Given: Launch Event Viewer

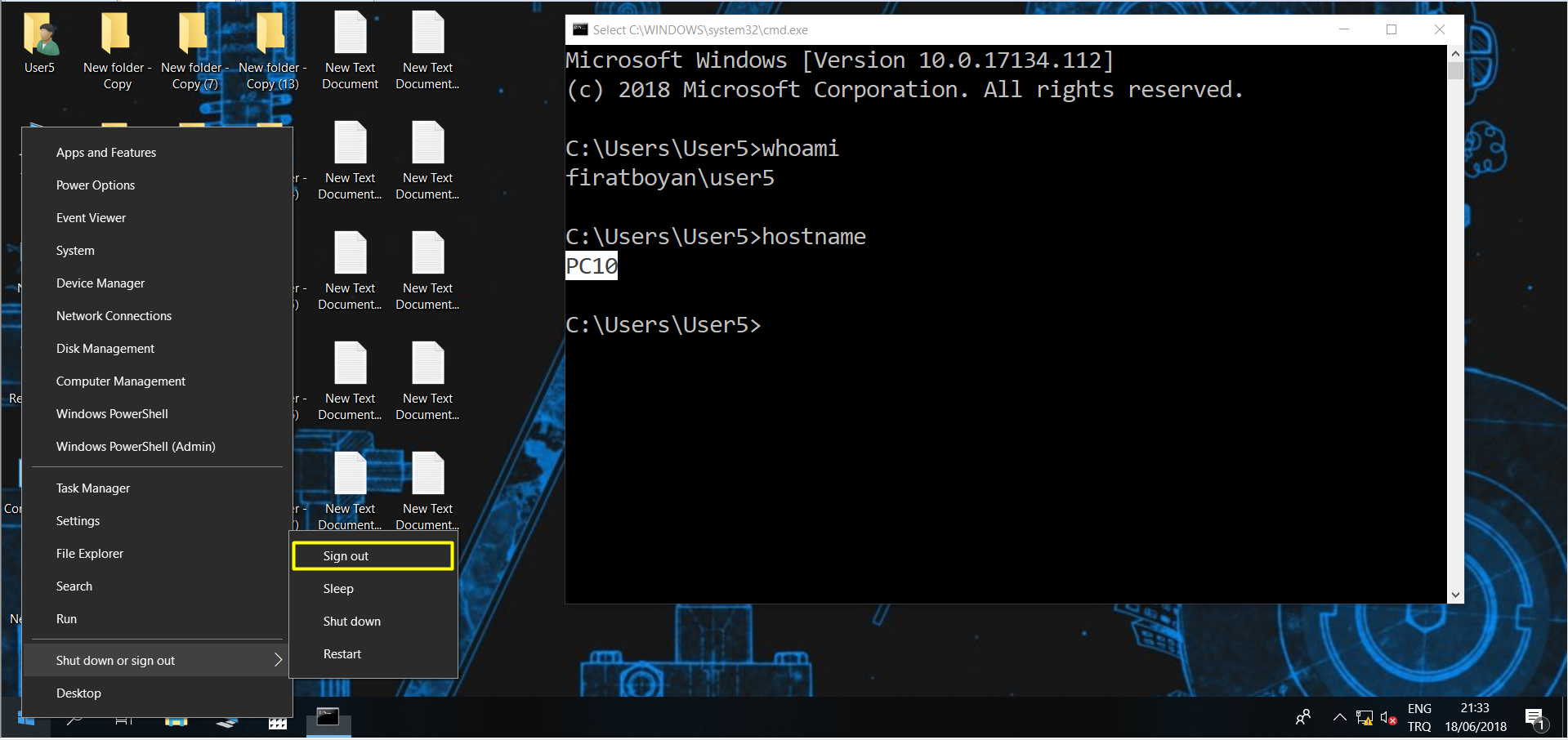Looking at the screenshot, I should click(x=157, y=218).
